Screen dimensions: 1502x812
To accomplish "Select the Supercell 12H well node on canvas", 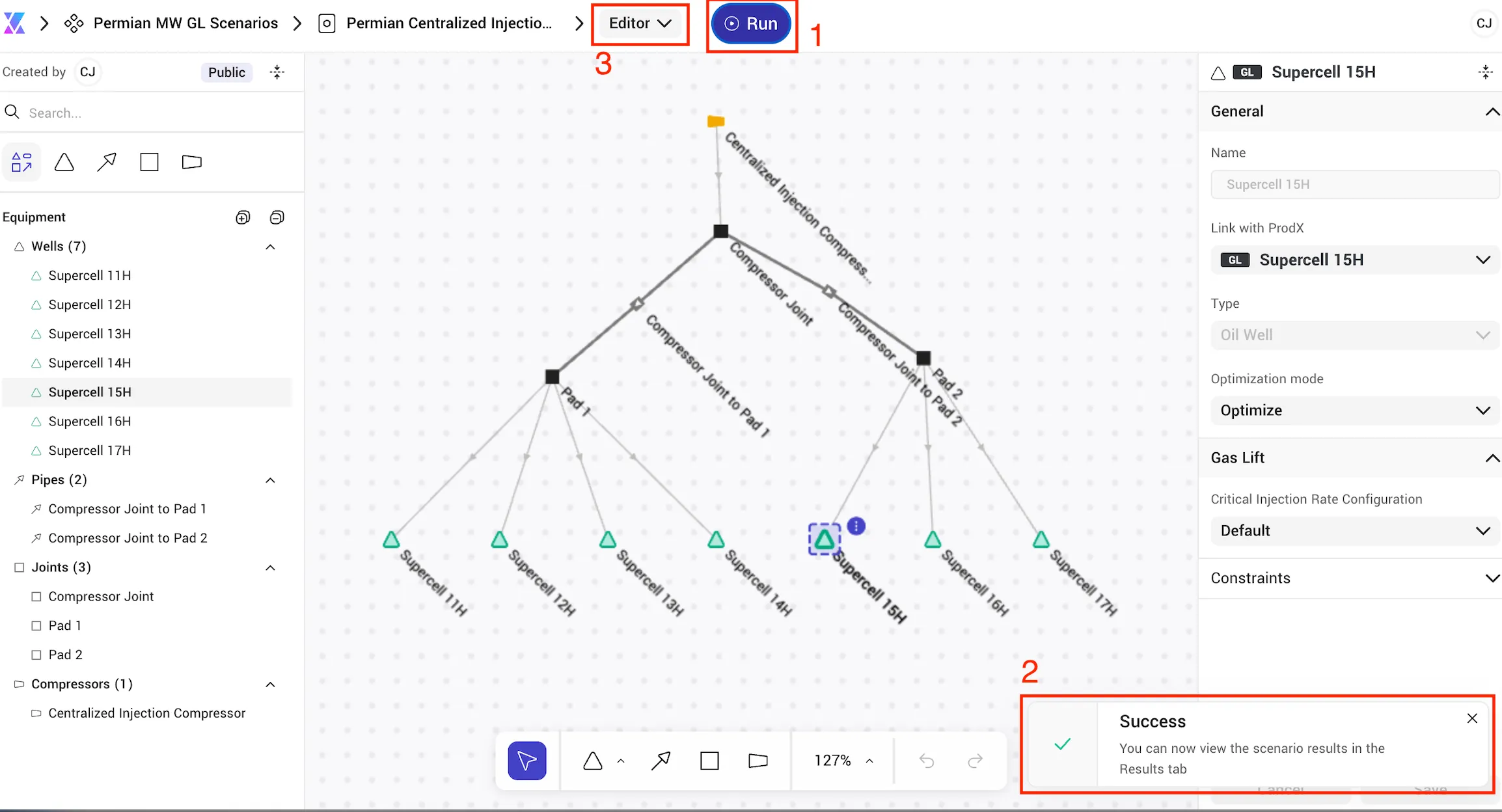I will click(x=499, y=539).
